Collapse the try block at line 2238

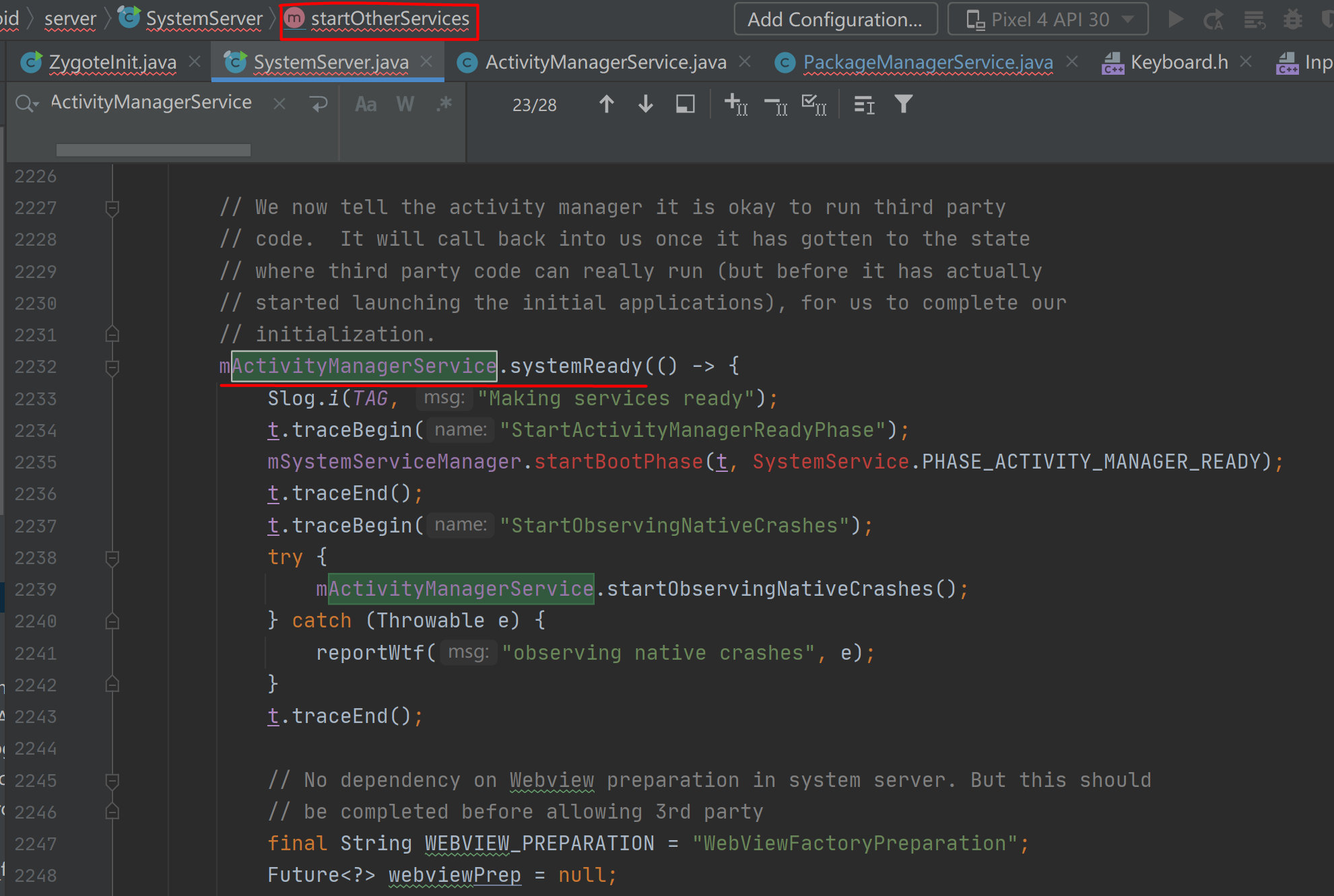coord(112,558)
